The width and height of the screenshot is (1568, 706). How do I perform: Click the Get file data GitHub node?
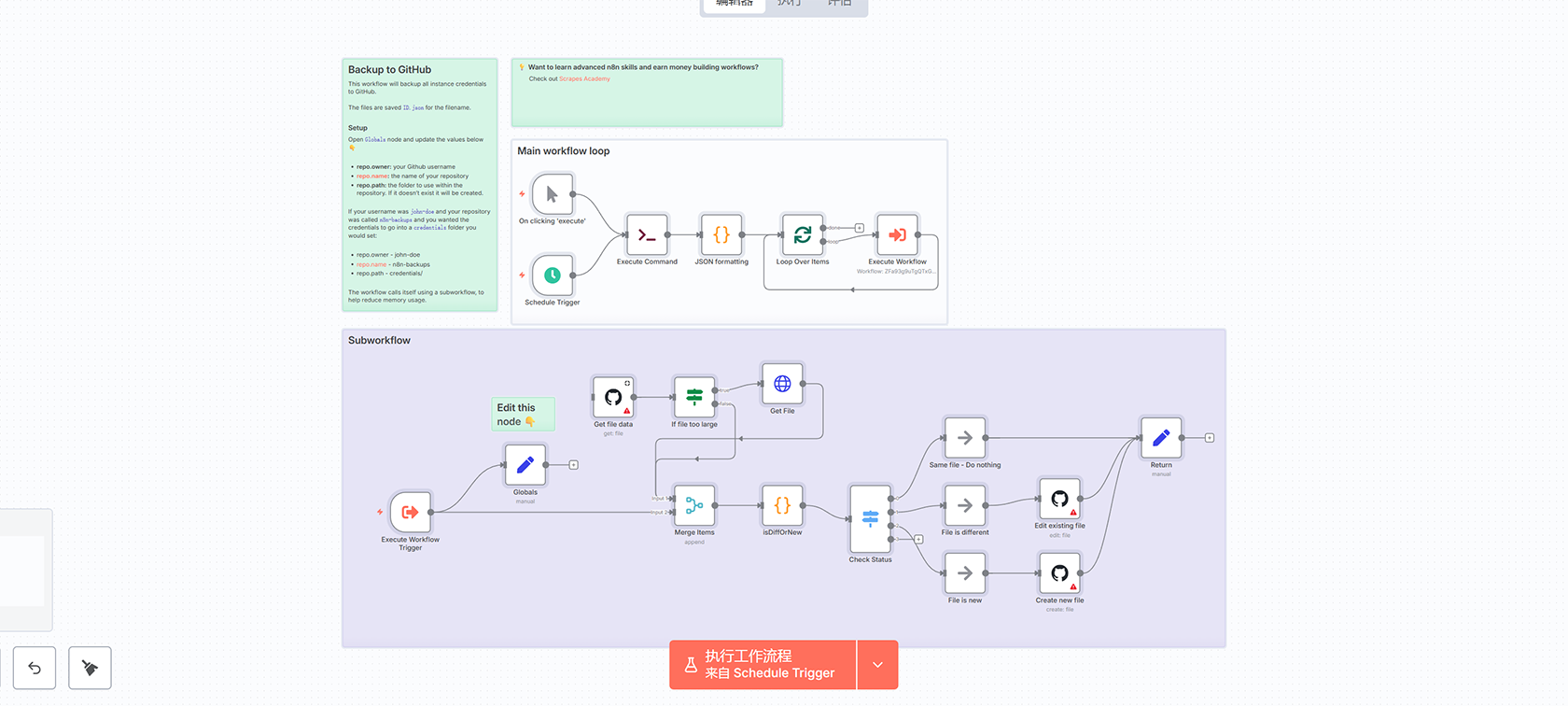(x=613, y=398)
